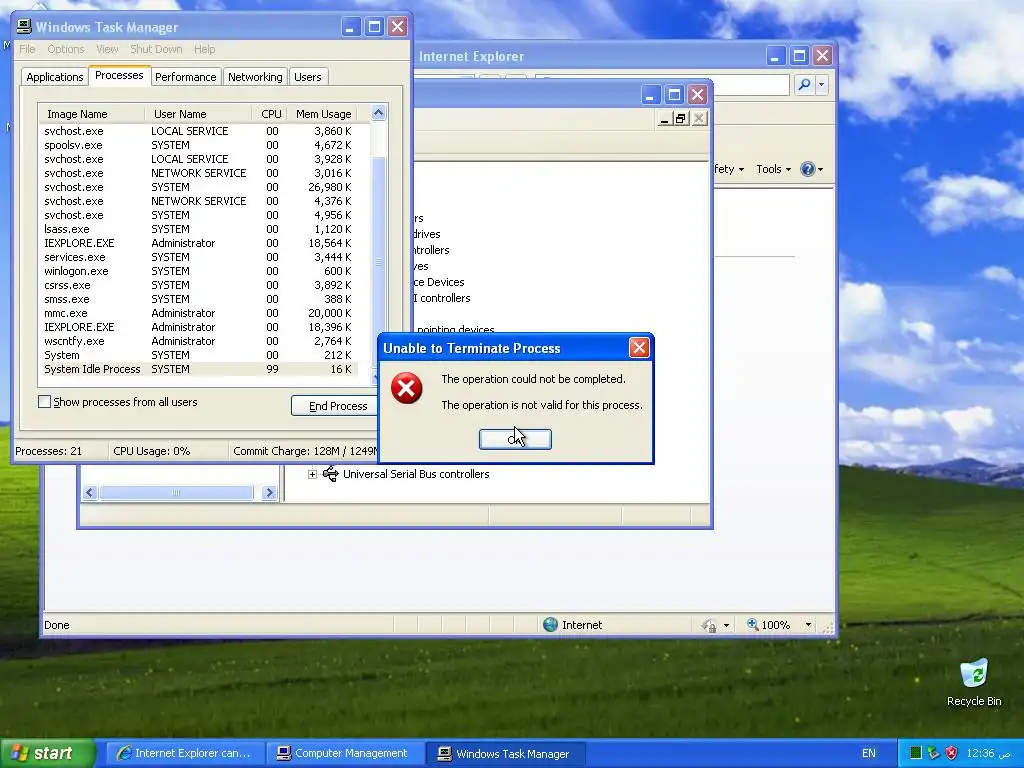The height and width of the screenshot is (768, 1024).
Task: Open Task Manager Options menu
Action: click(66, 49)
